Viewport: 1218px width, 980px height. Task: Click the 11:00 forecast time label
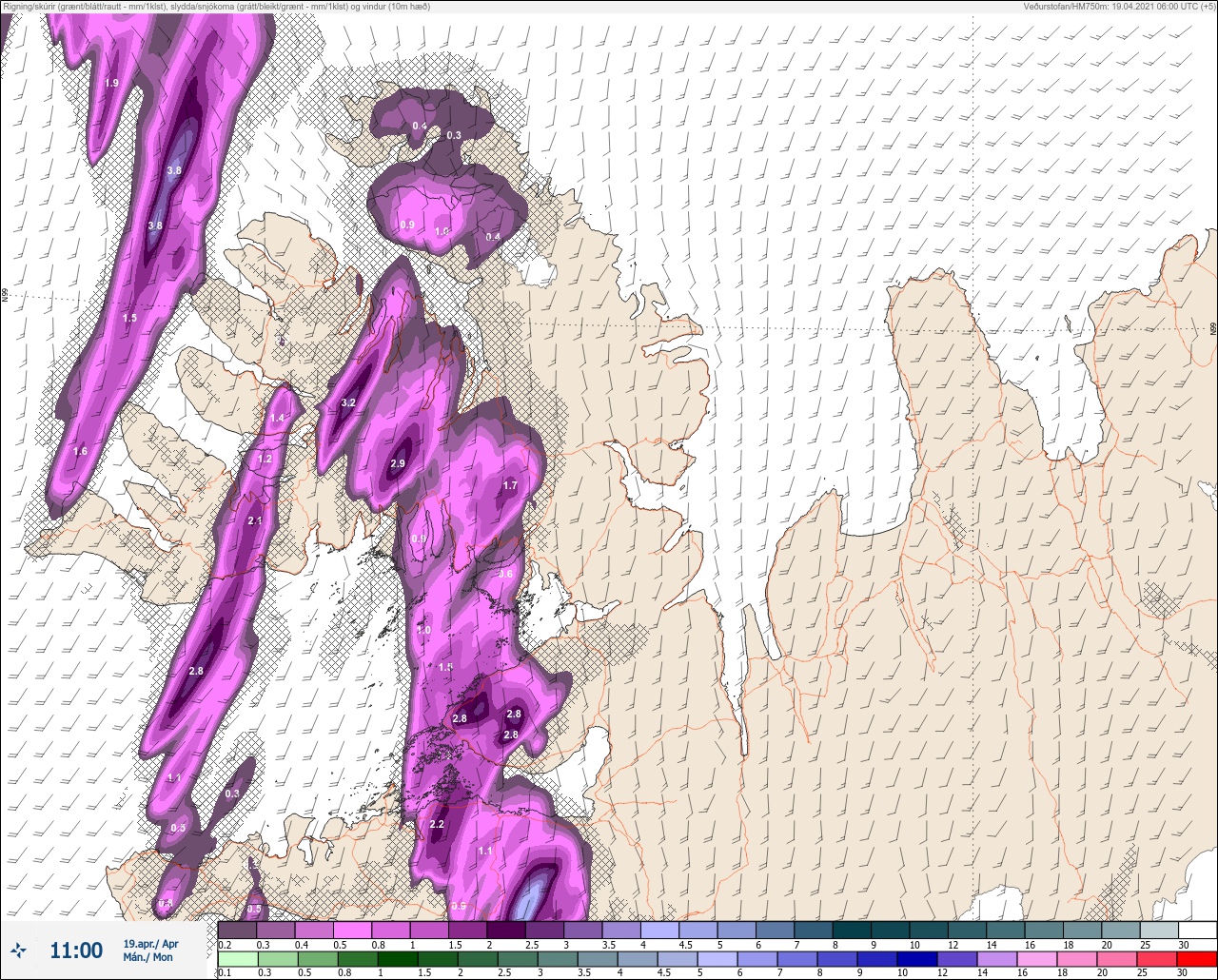(76, 950)
